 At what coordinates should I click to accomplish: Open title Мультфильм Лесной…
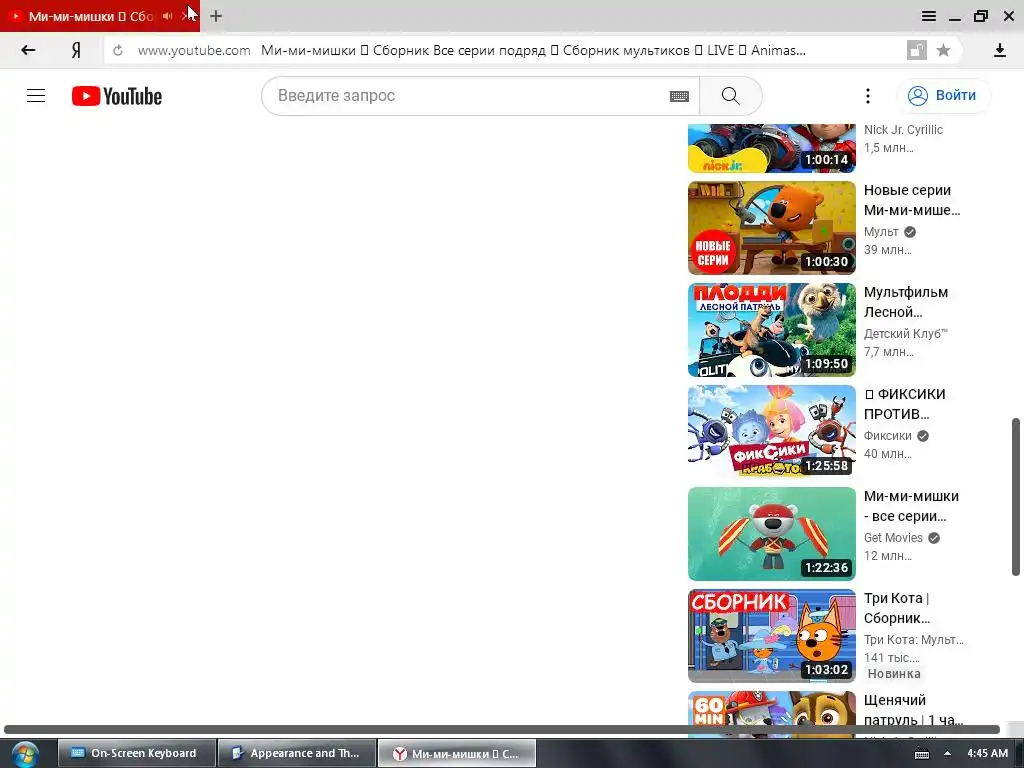[x=906, y=302]
